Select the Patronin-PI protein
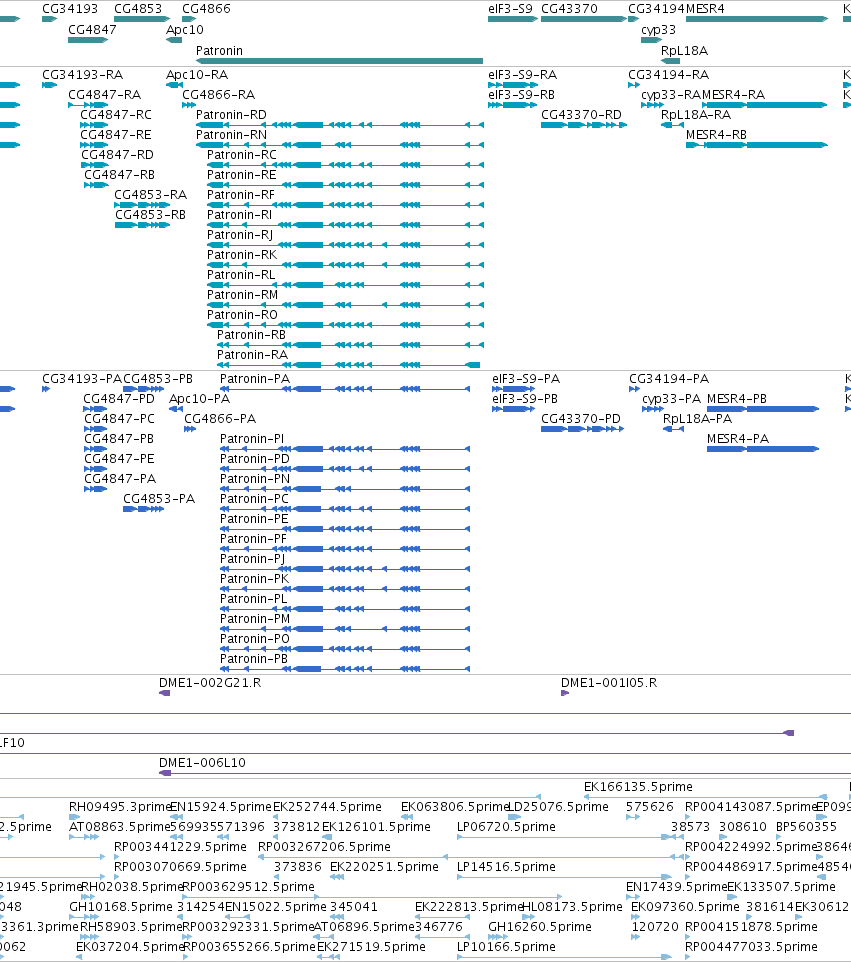851x962 pixels. pos(345,449)
